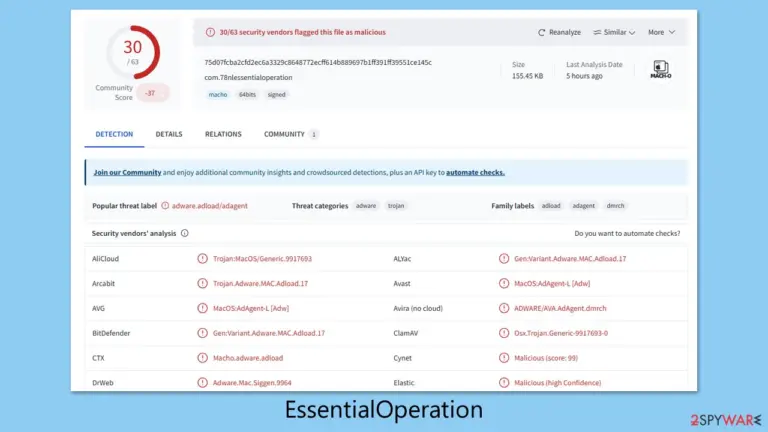This screenshot has height=432, width=768.
Task: Select the trojan threat category tag
Action: [x=396, y=206]
